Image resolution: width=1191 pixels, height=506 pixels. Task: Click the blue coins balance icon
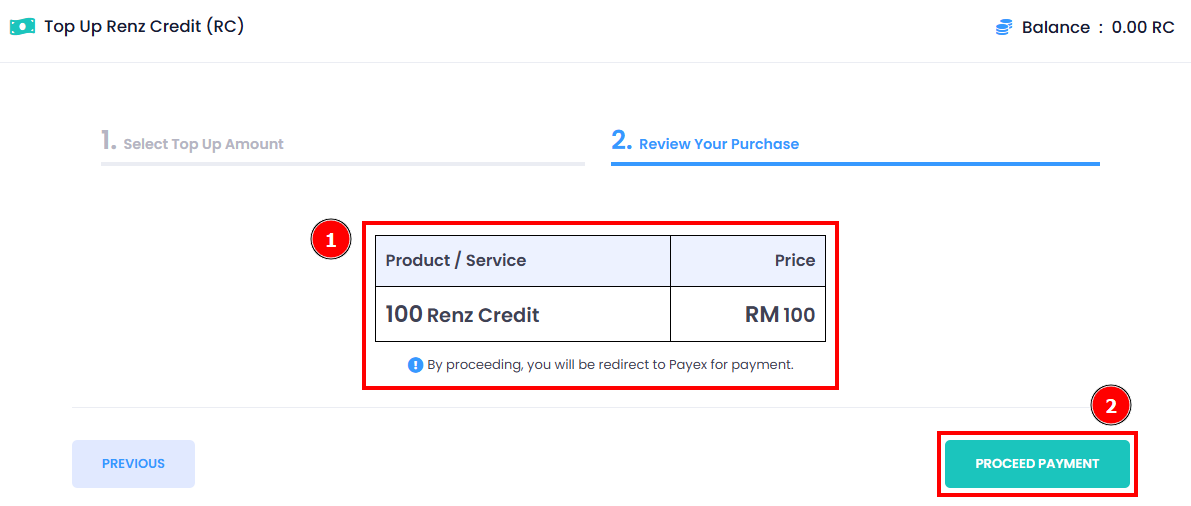click(1004, 27)
